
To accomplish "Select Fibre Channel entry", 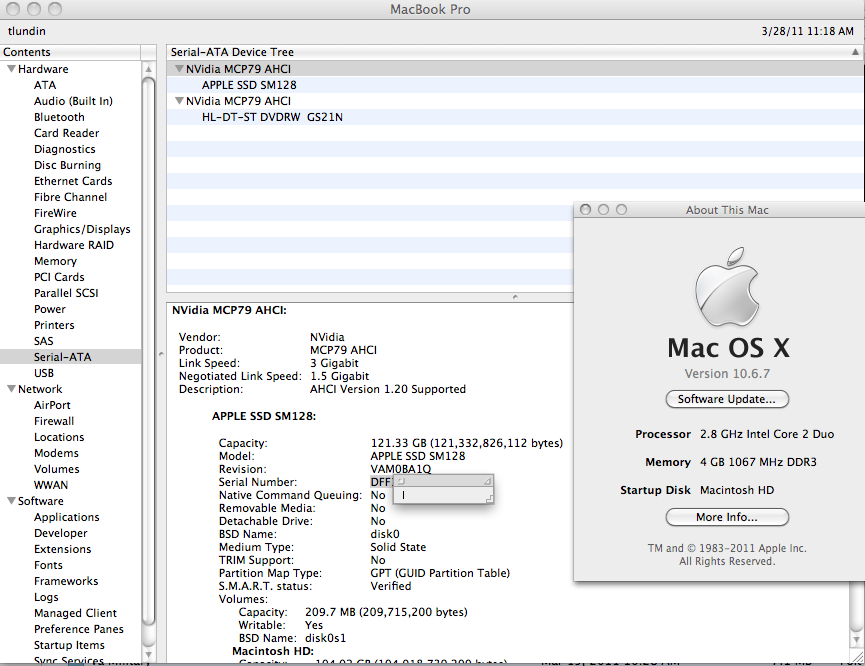I will 70,197.
